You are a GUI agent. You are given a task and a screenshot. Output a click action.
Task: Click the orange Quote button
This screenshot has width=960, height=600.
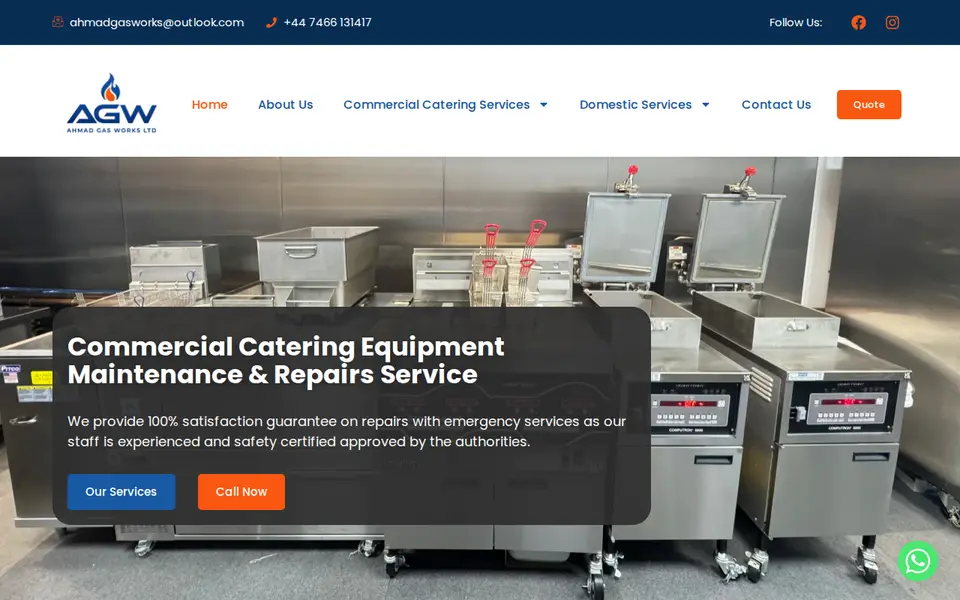pyautogui.click(x=869, y=105)
